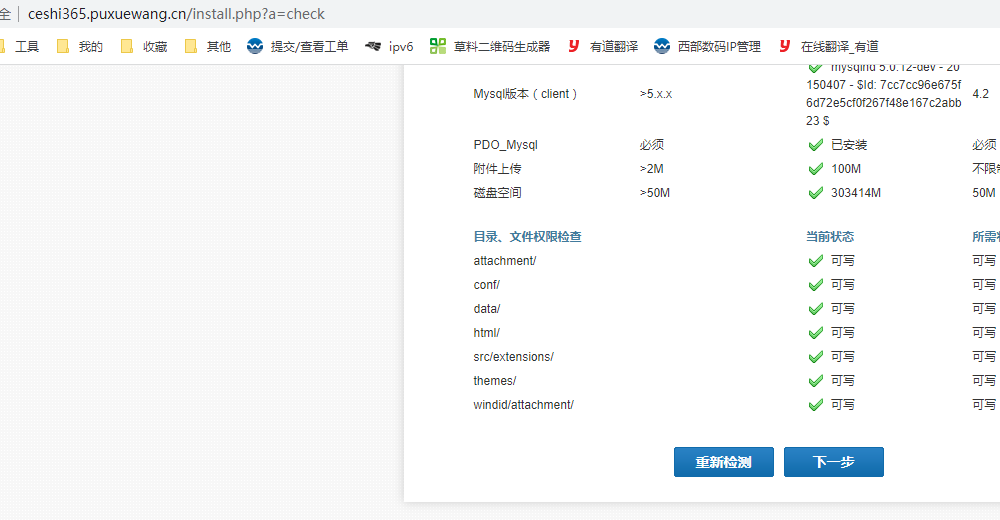Click the checkmark in the attachment/ row
The width and height of the screenshot is (1000, 520).
tap(816, 261)
